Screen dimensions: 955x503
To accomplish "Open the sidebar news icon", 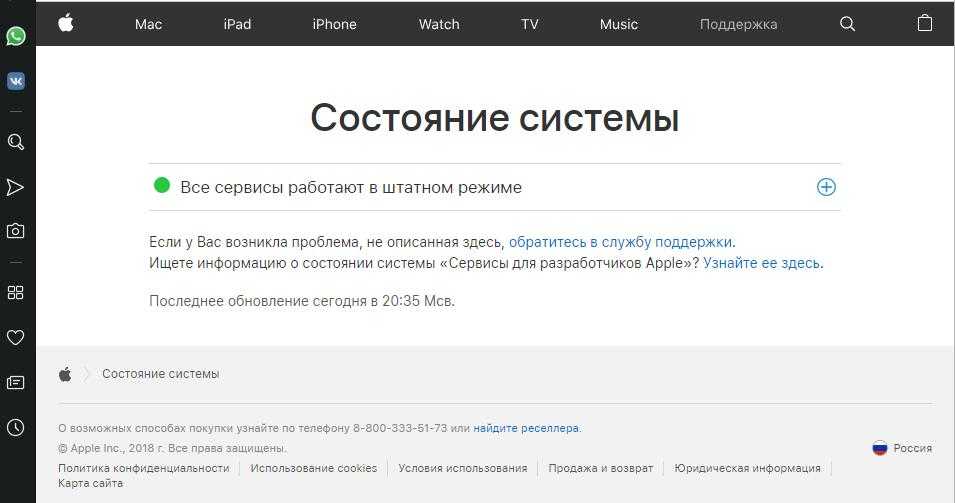I will pos(16,382).
